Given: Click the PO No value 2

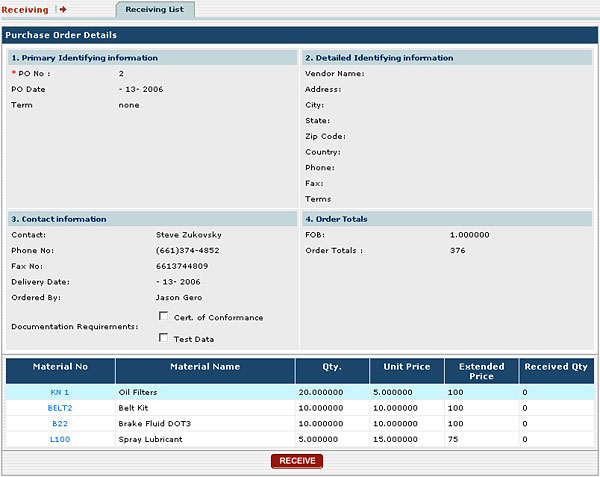Looking at the screenshot, I should point(121,73).
